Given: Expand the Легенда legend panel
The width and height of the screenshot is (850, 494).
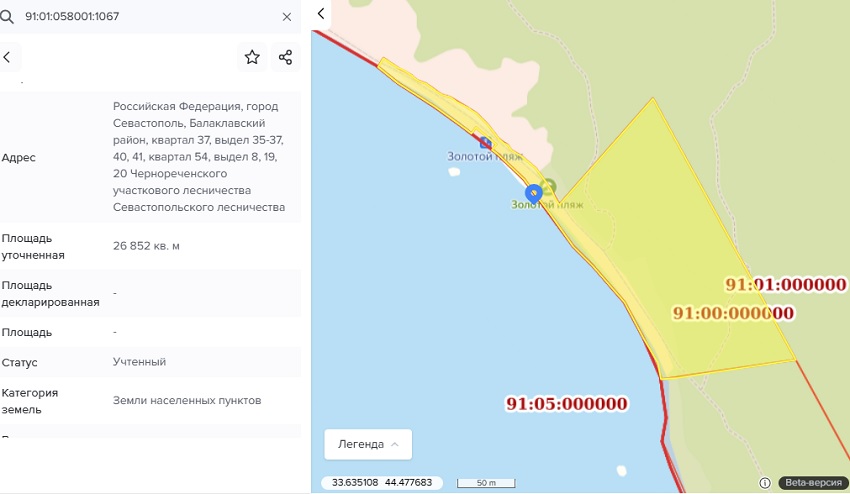Looking at the screenshot, I should pyautogui.click(x=368, y=444).
